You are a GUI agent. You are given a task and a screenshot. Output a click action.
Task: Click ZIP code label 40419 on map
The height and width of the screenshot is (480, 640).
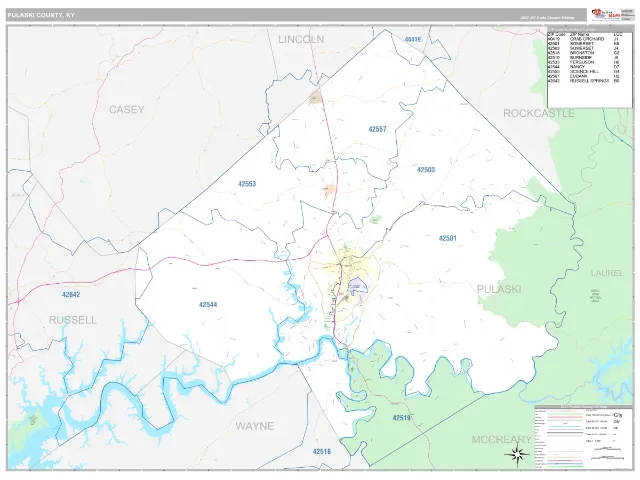click(413, 40)
